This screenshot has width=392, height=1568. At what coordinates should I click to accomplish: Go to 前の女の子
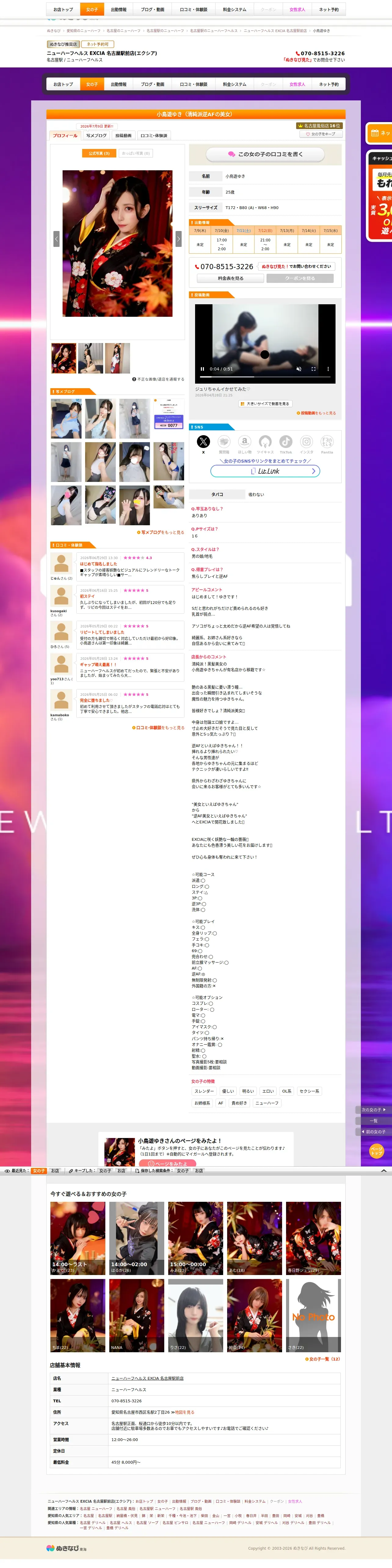(x=373, y=1132)
